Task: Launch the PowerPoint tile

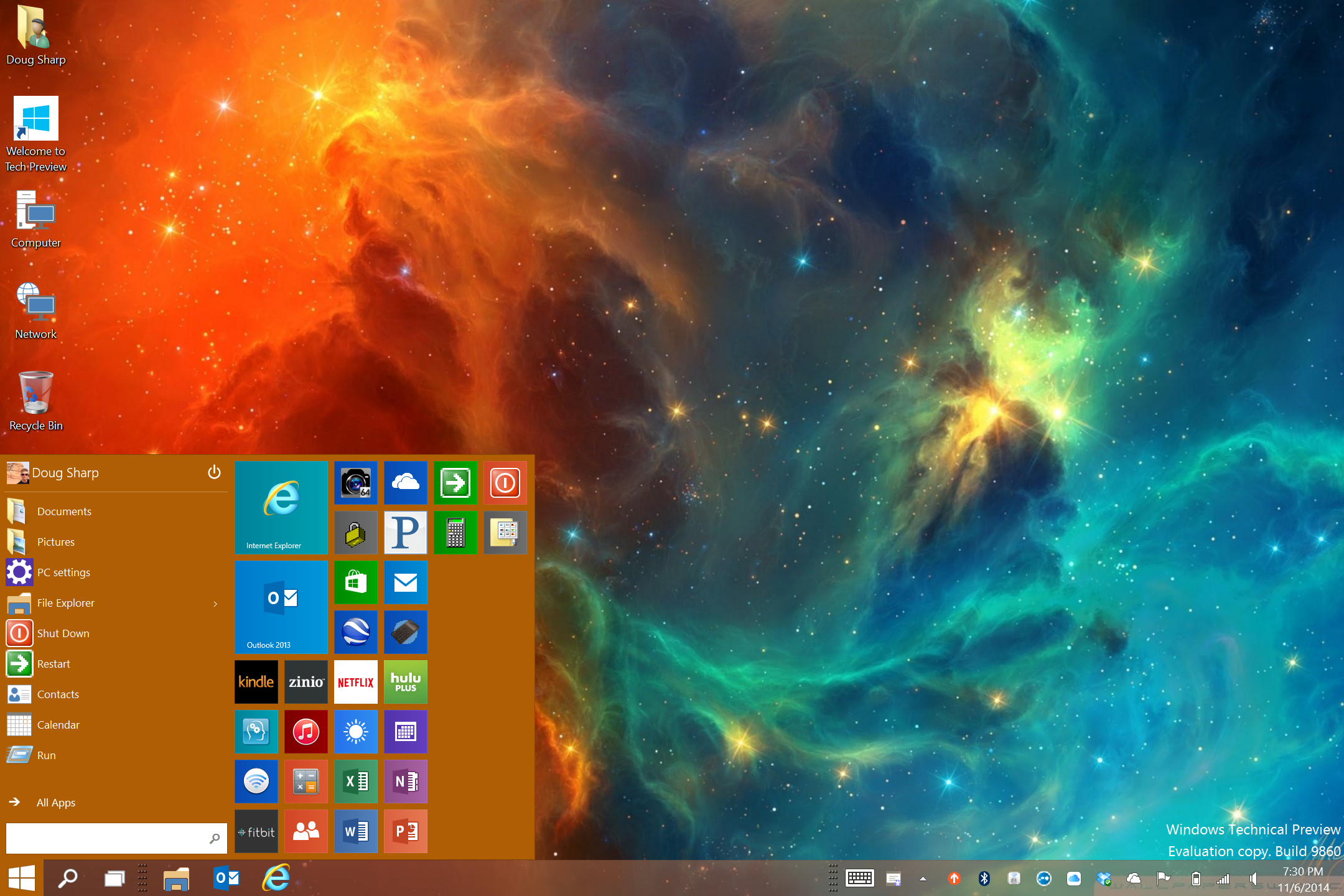Action: coord(406,831)
